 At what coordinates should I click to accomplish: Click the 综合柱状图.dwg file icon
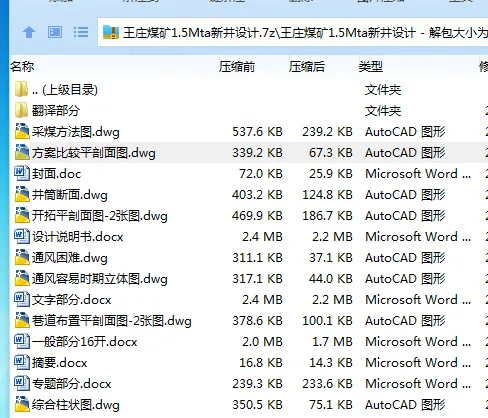[x=22, y=404]
